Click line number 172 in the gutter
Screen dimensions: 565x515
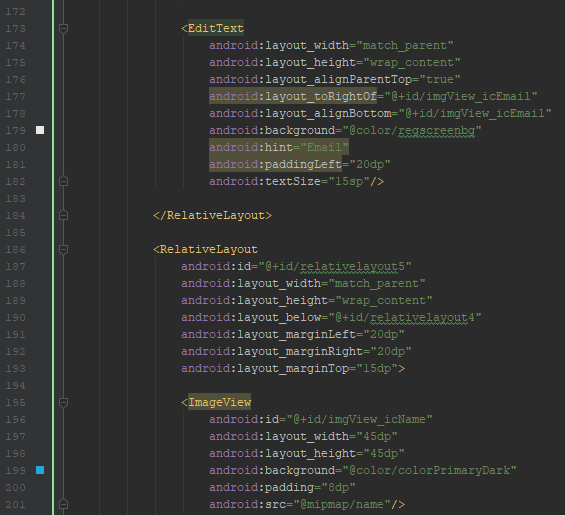[x=15, y=12]
